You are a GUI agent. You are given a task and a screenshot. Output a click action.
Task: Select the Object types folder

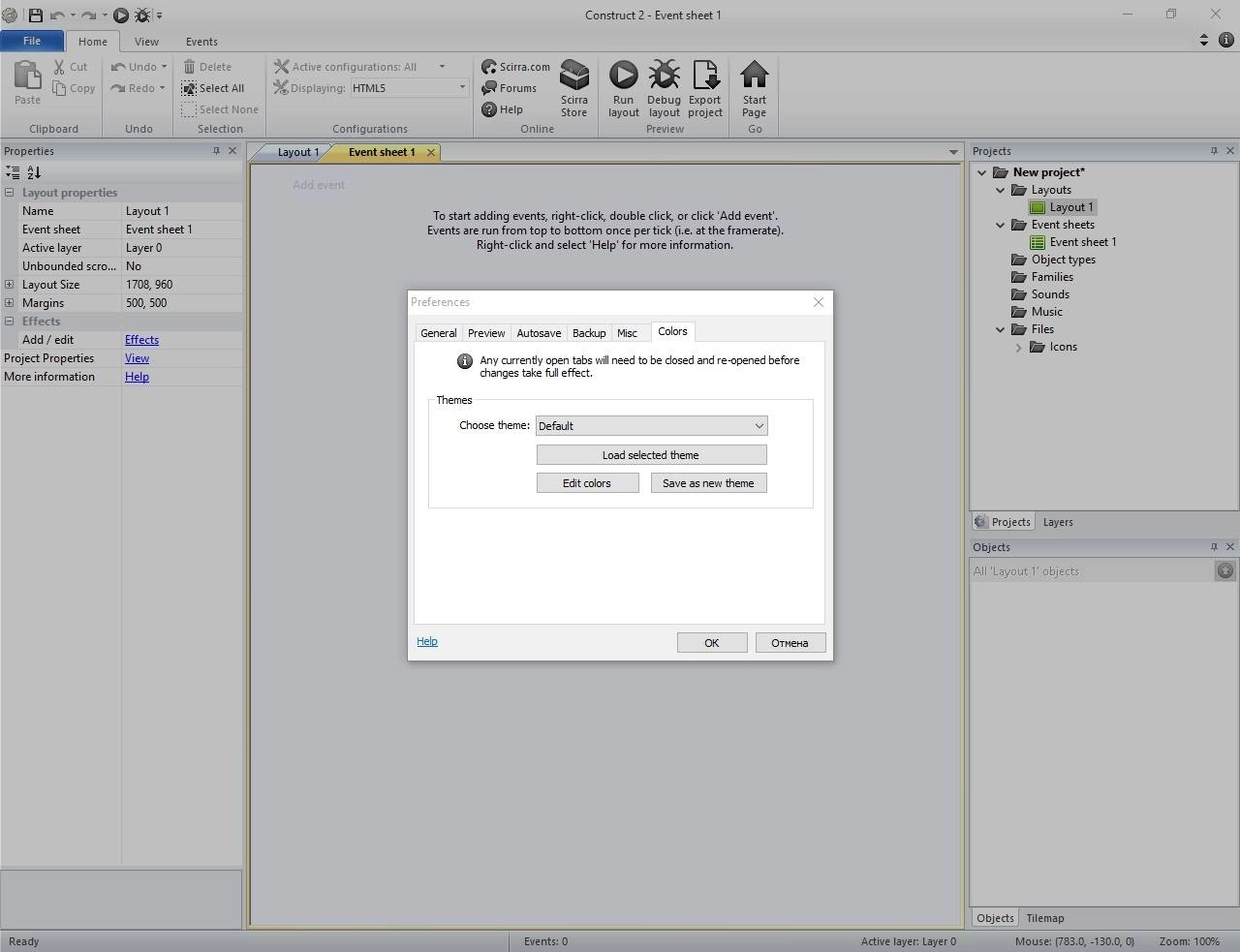(1054, 260)
